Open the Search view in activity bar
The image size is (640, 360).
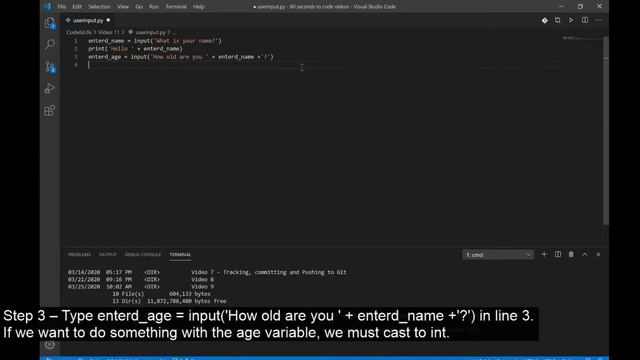coord(50,44)
